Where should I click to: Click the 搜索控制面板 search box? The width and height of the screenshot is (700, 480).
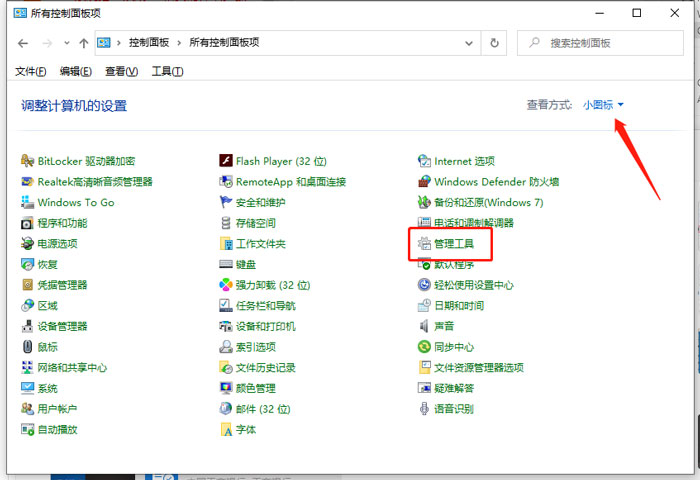[x=600, y=43]
